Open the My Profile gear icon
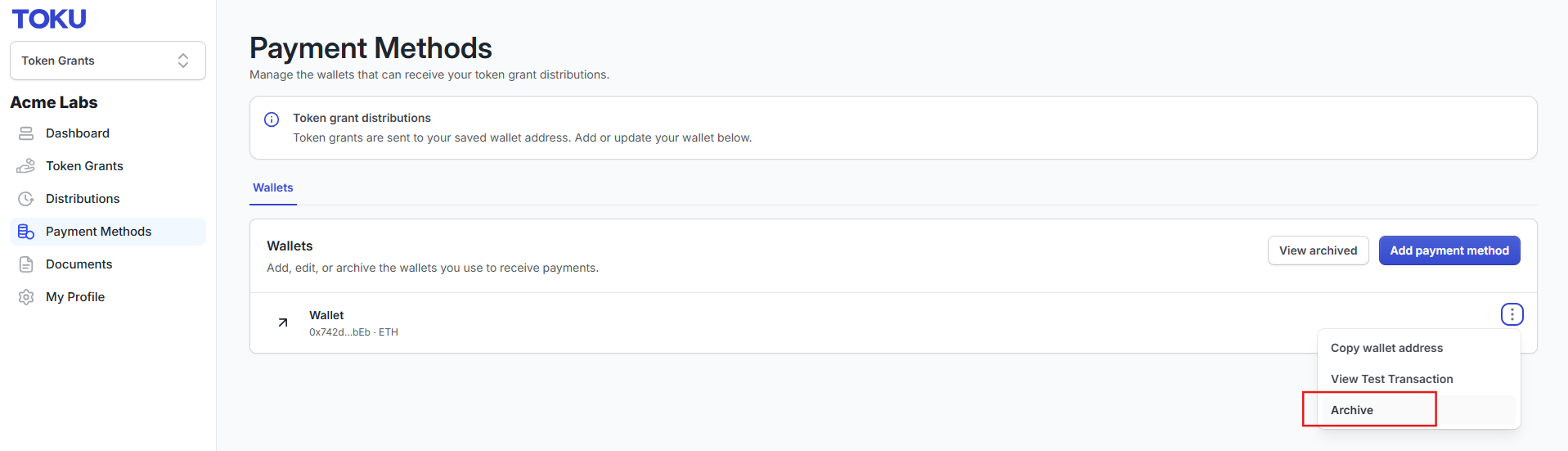The height and width of the screenshot is (451, 1568). 26,297
